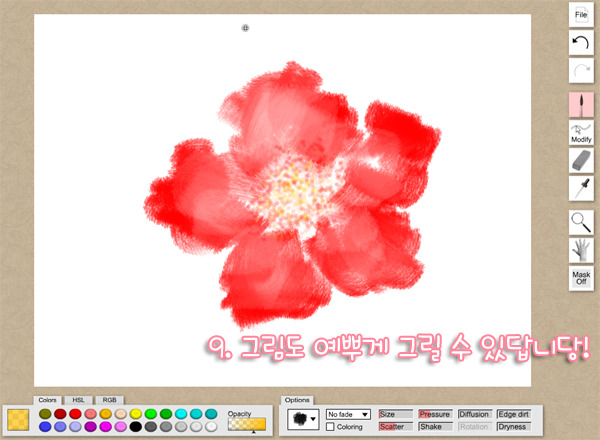
Task: Switch to the HSL tab
Action: (78, 400)
